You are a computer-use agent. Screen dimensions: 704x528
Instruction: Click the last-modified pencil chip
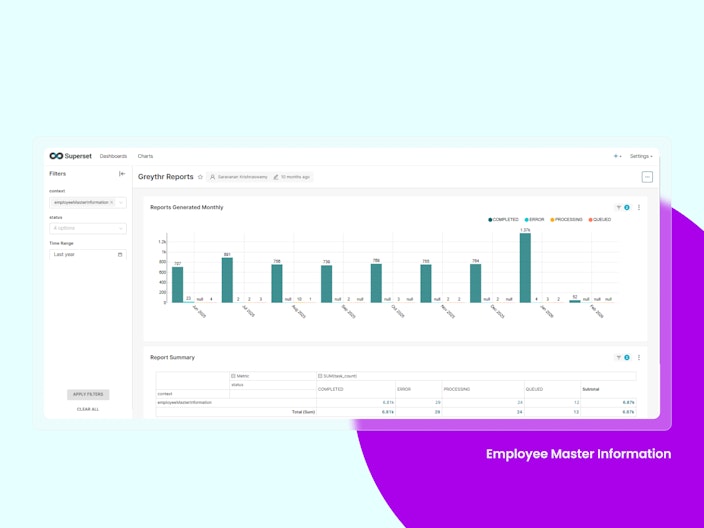[x=291, y=177]
